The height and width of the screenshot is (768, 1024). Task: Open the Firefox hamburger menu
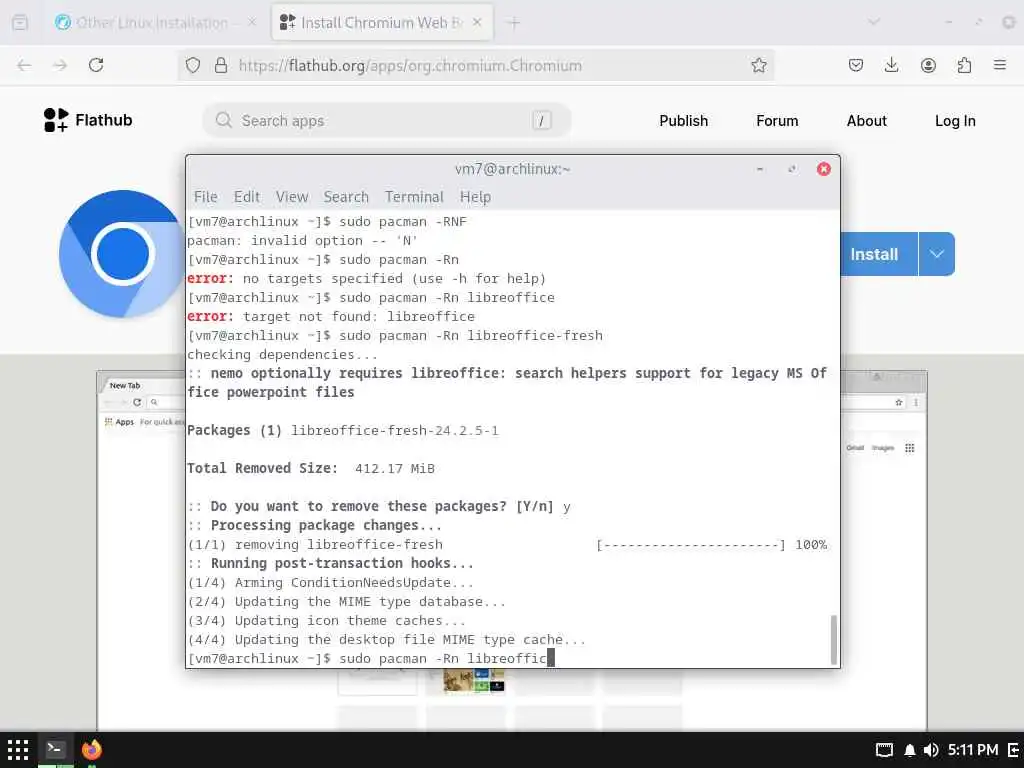(x=1000, y=65)
